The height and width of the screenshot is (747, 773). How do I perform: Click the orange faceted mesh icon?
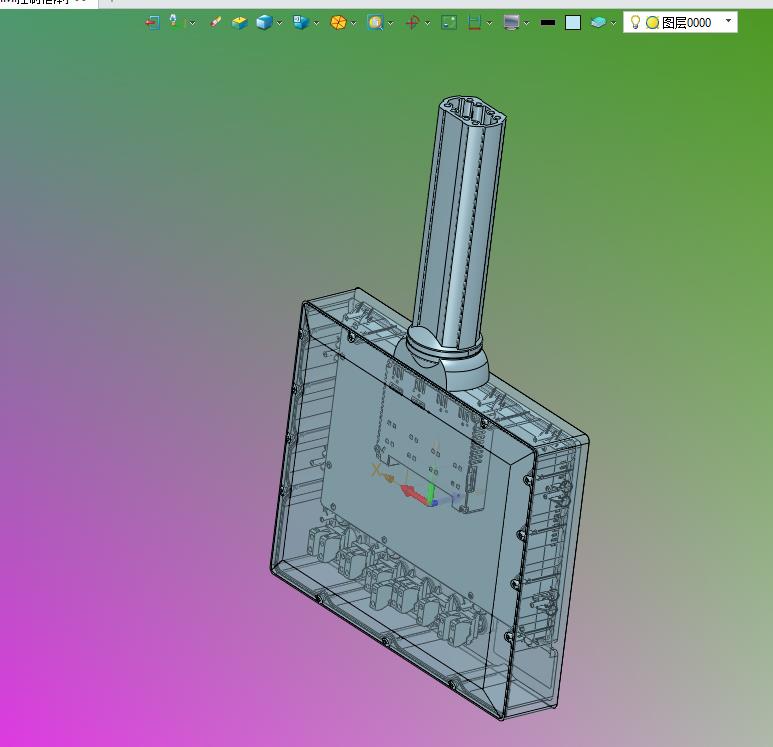(x=338, y=23)
